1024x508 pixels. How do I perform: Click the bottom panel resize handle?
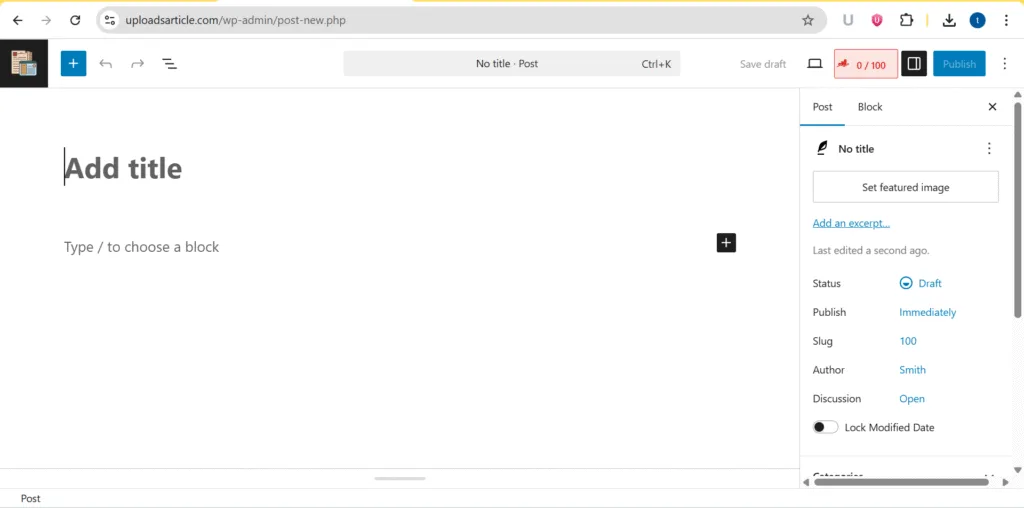tap(400, 479)
